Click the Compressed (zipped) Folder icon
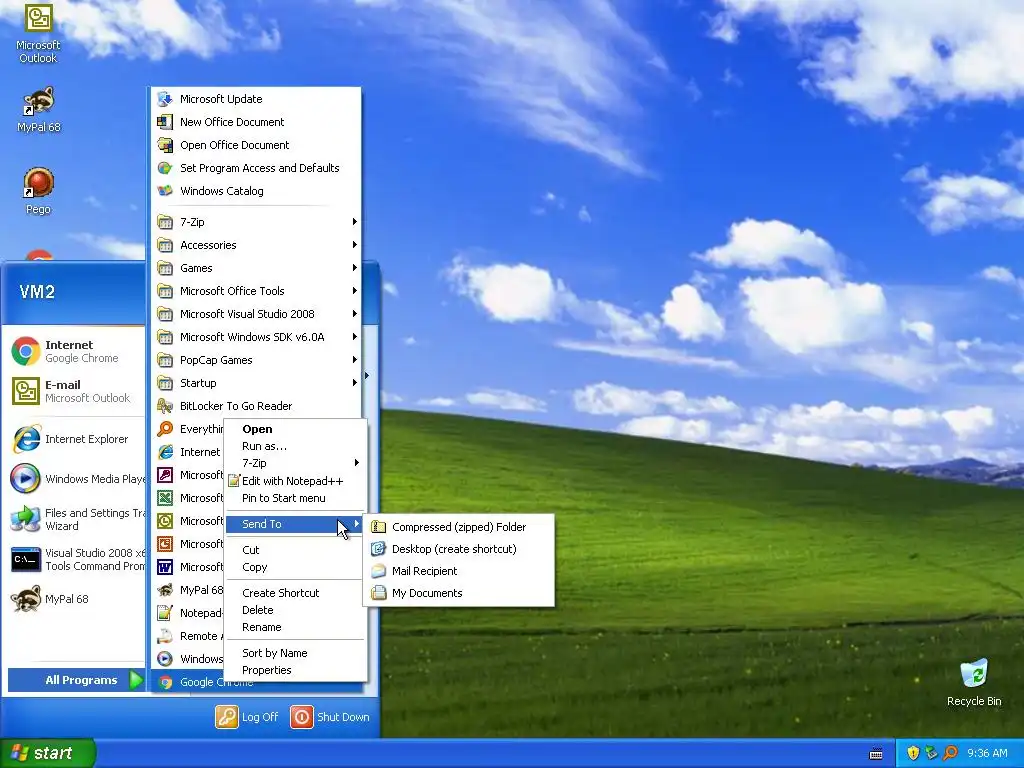 point(378,527)
